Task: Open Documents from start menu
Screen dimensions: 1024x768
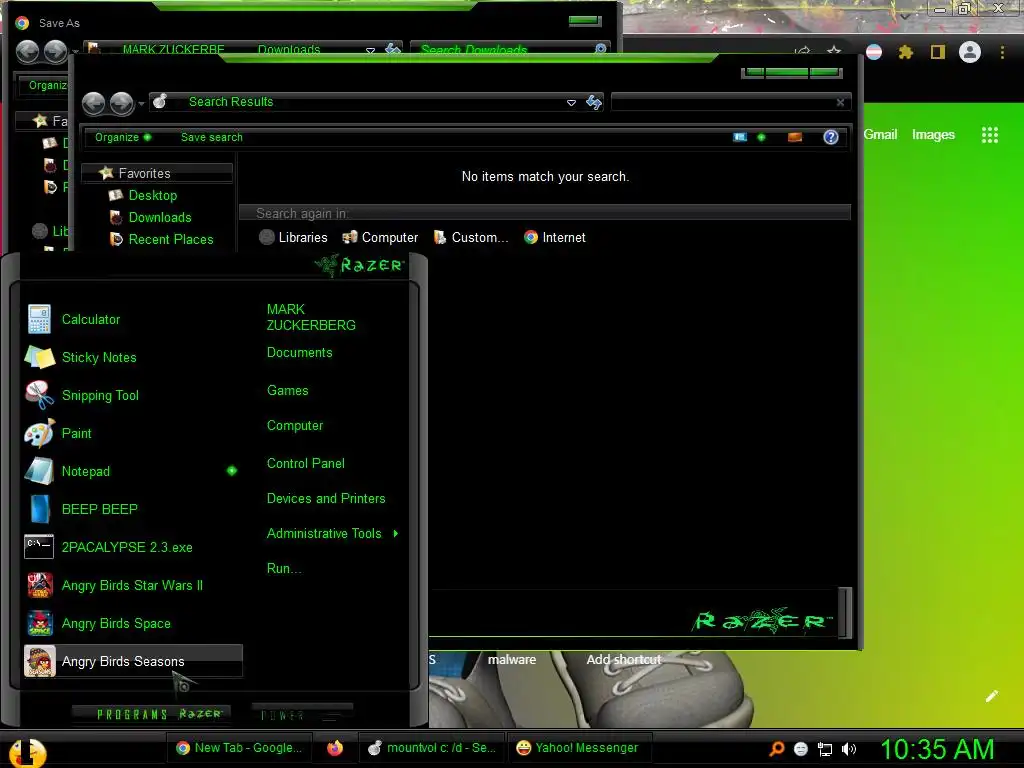Action: tap(299, 353)
